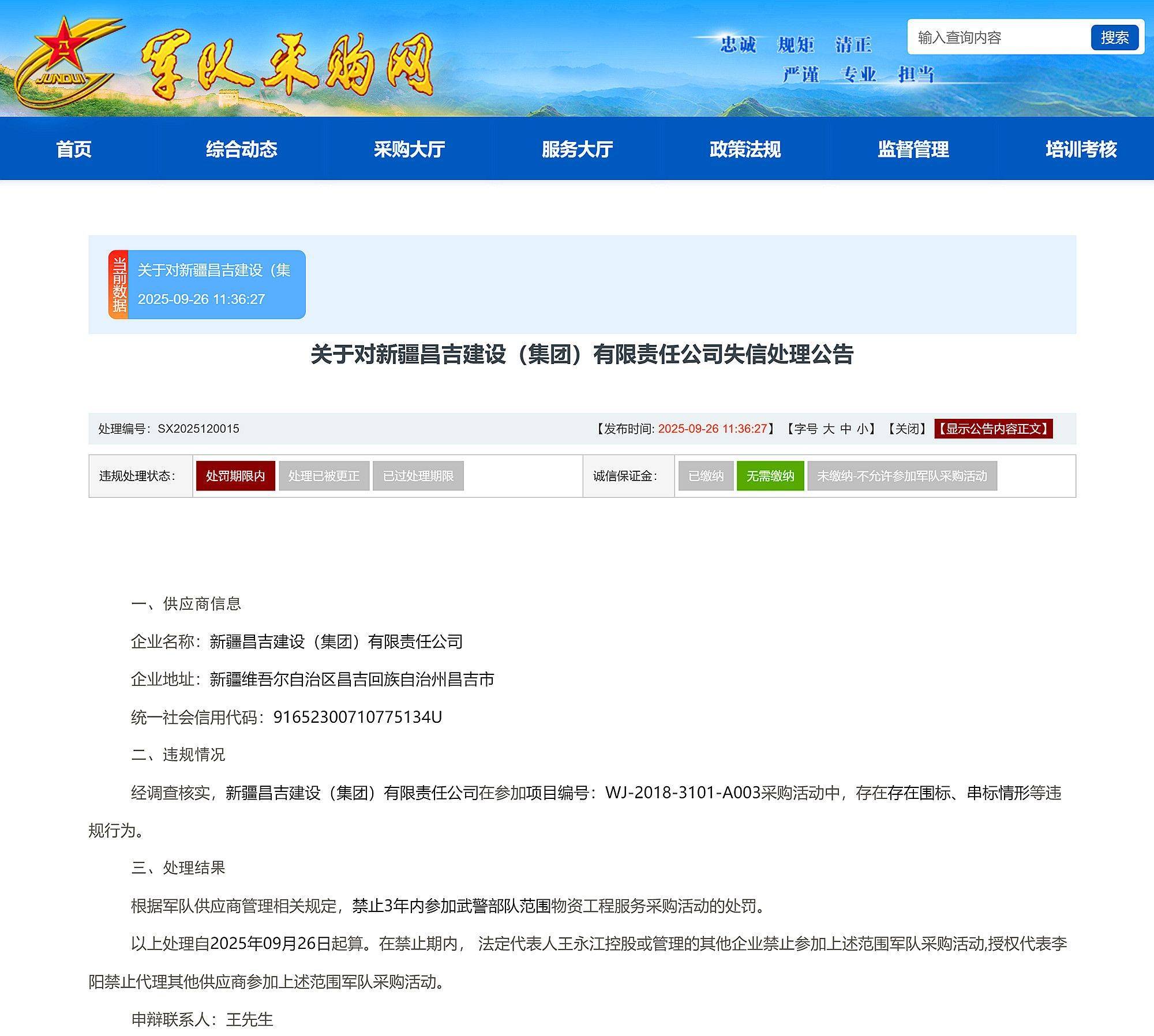This screenshot has width=1154, height=1036.
Task: Open the 监督管理 navigation menu item
Action: point(912,150)
